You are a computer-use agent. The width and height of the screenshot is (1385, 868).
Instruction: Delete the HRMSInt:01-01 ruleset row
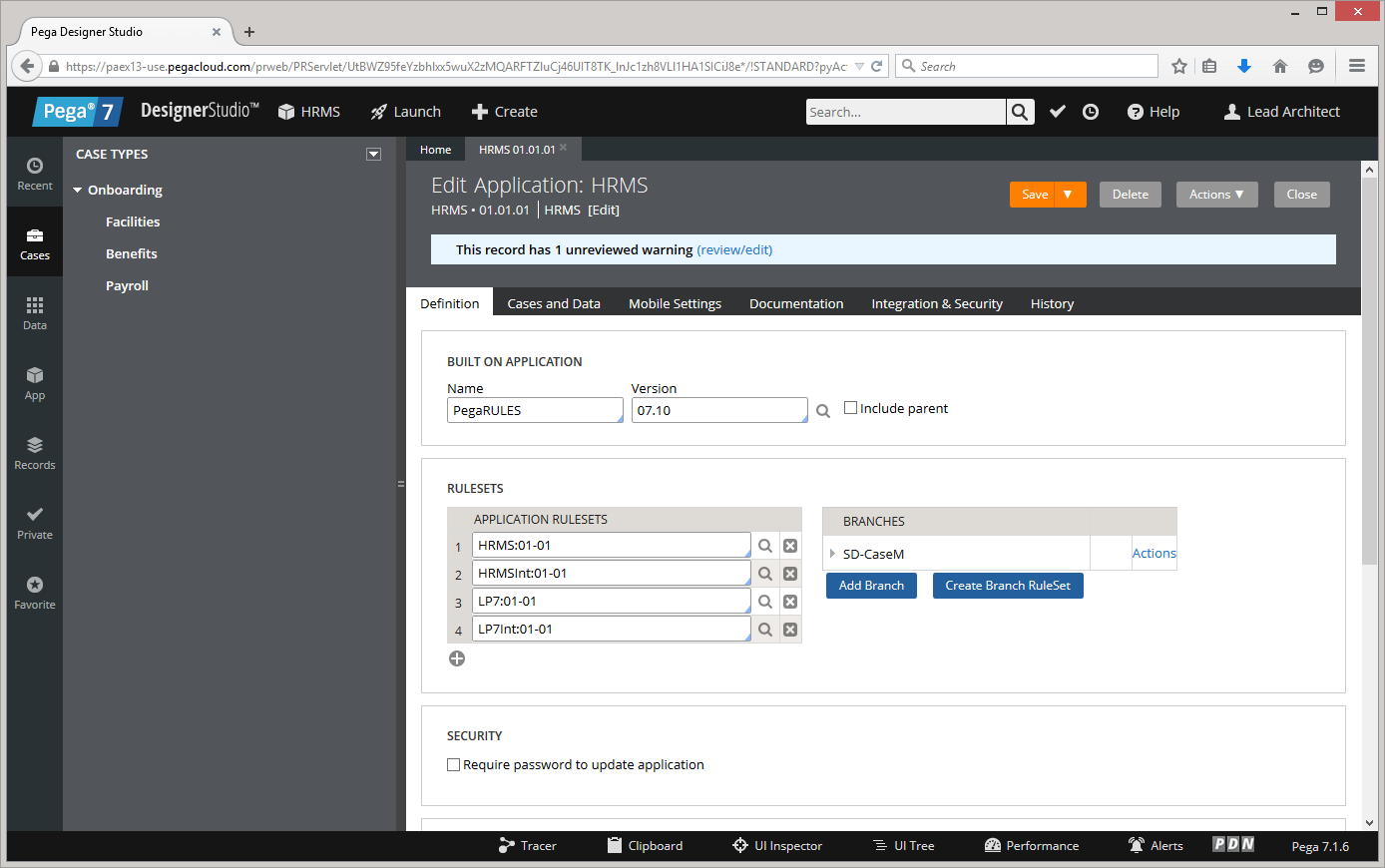(x=790, y=574)
